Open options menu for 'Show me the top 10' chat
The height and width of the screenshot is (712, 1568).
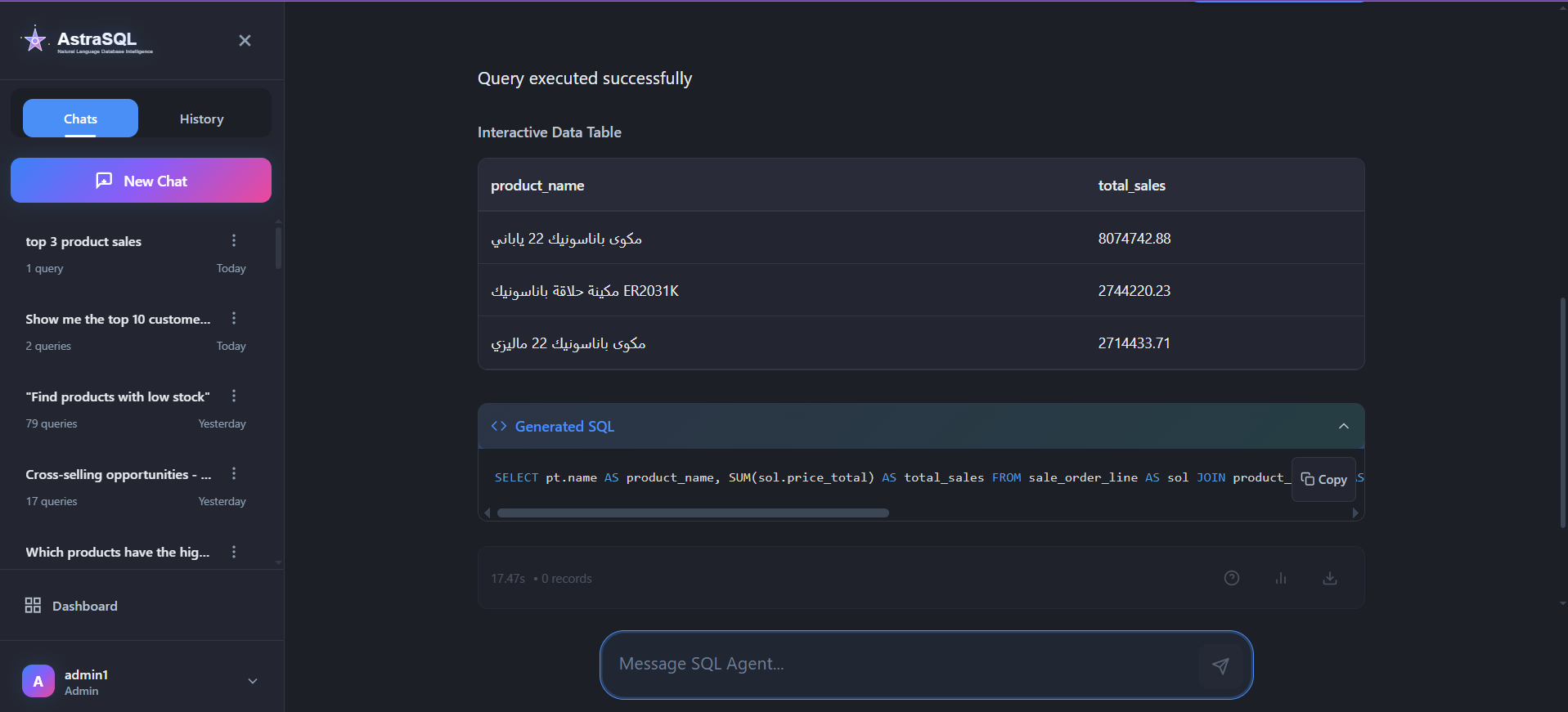(234, 318)
